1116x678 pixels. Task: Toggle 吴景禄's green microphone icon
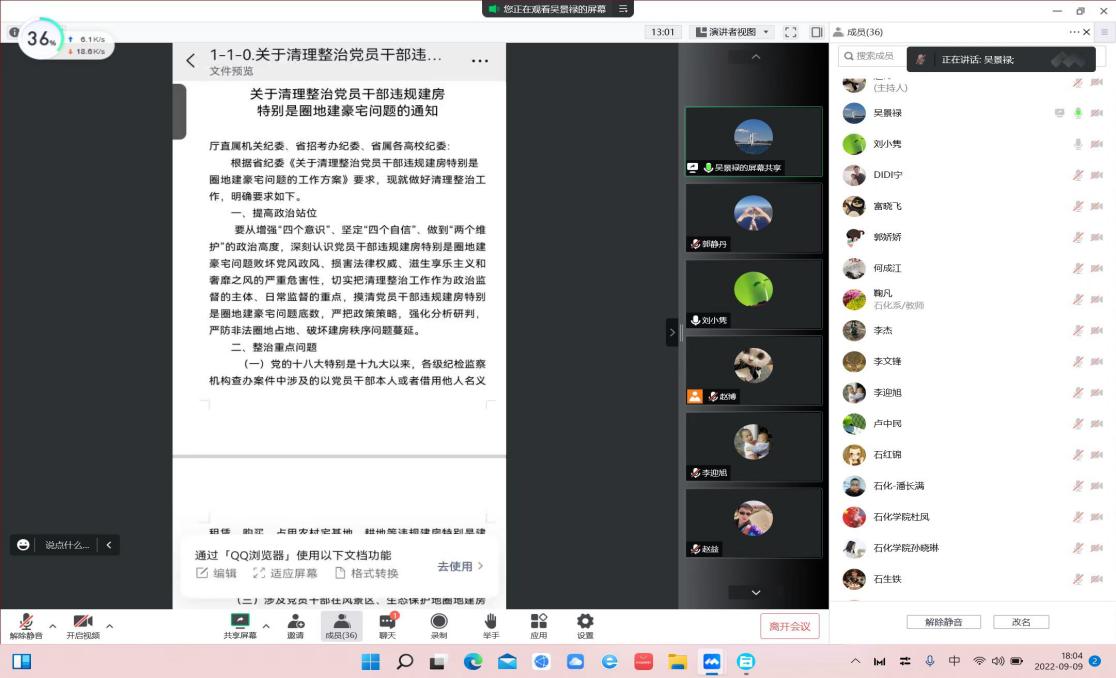(x=1078, y=113)
